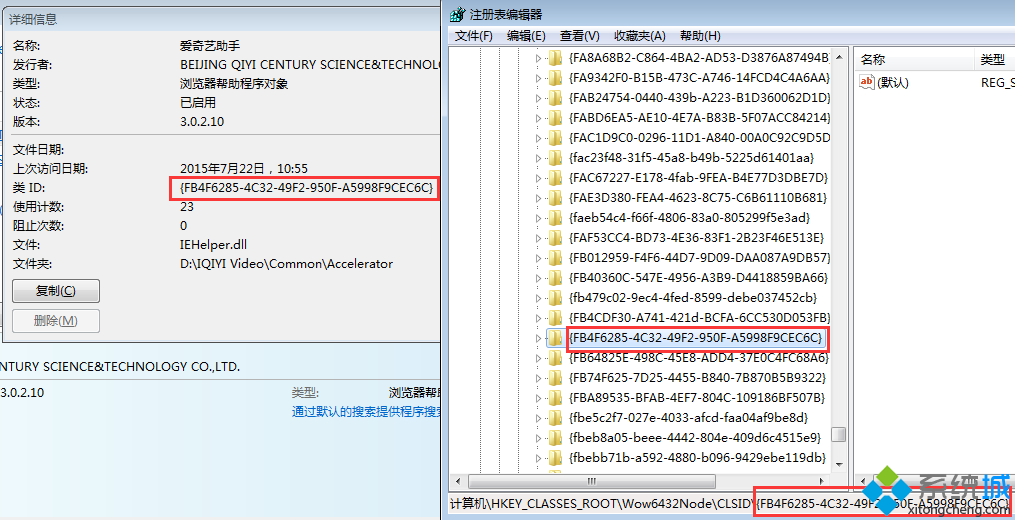Select the {FAC67227-E178-4fab-9FEA key
Screen dimensions: 1015x520
click(x=698, y=178)
